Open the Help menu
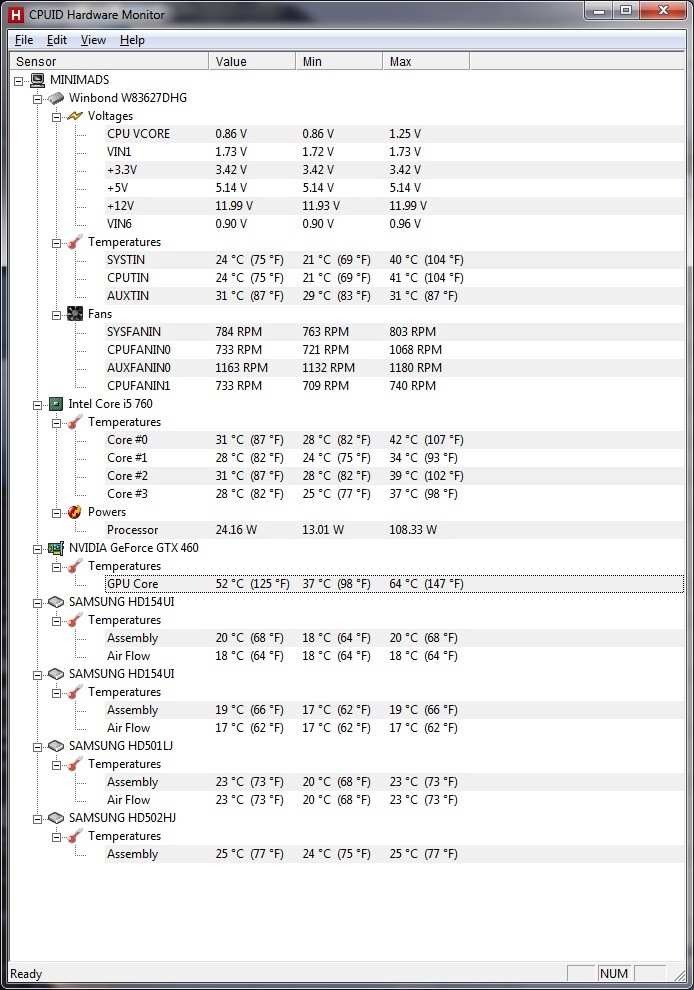This screenshot has width=694, height=990. tap(132, 40)
